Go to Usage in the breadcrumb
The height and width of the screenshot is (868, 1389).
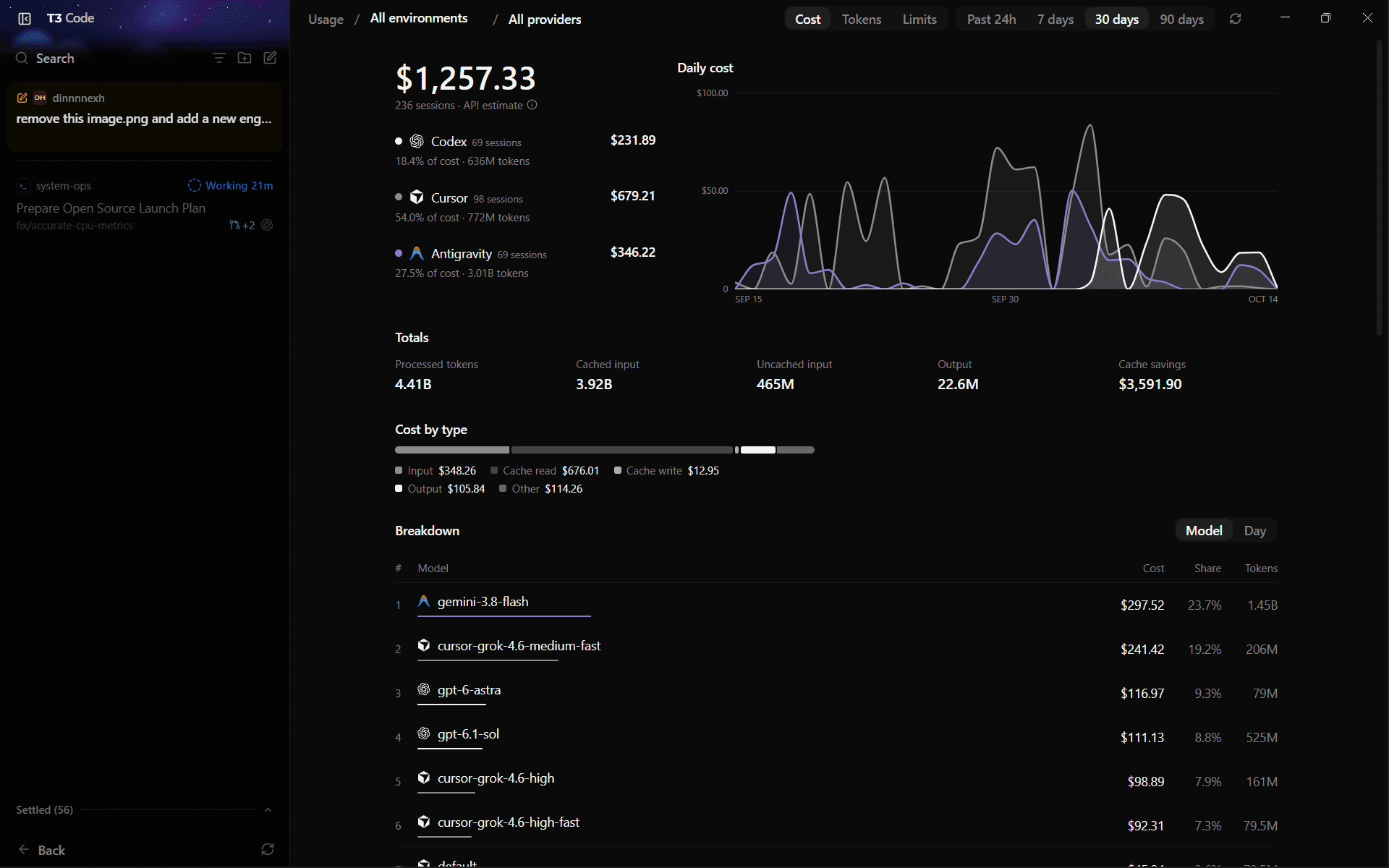[x=326, y=20]
